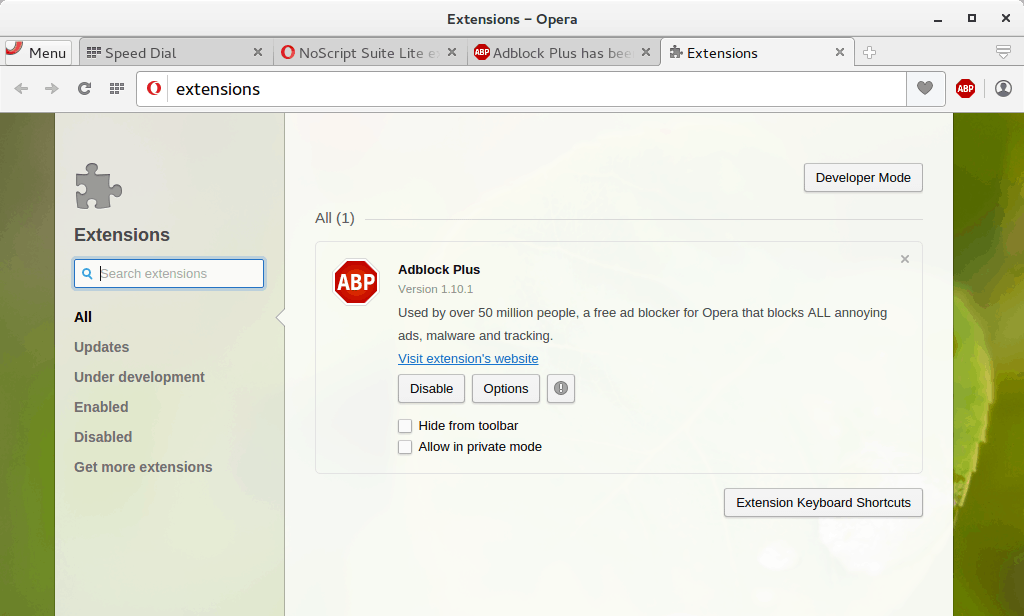Close the Speed Dial tab
This screenshot has height=616, width=1024.
click(258, 52)
